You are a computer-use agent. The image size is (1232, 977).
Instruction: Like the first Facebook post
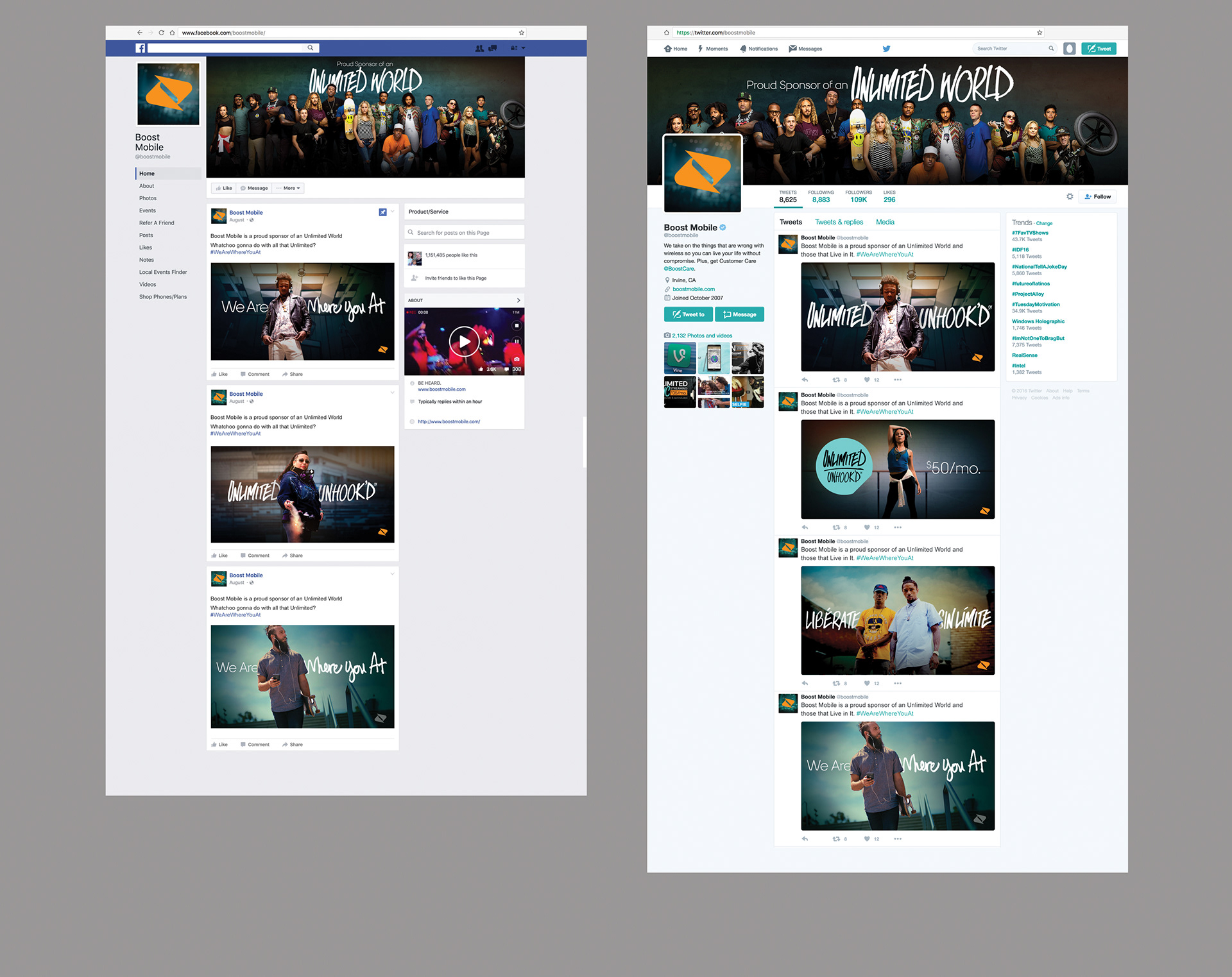pyautogui.click(x=219, y=374)
